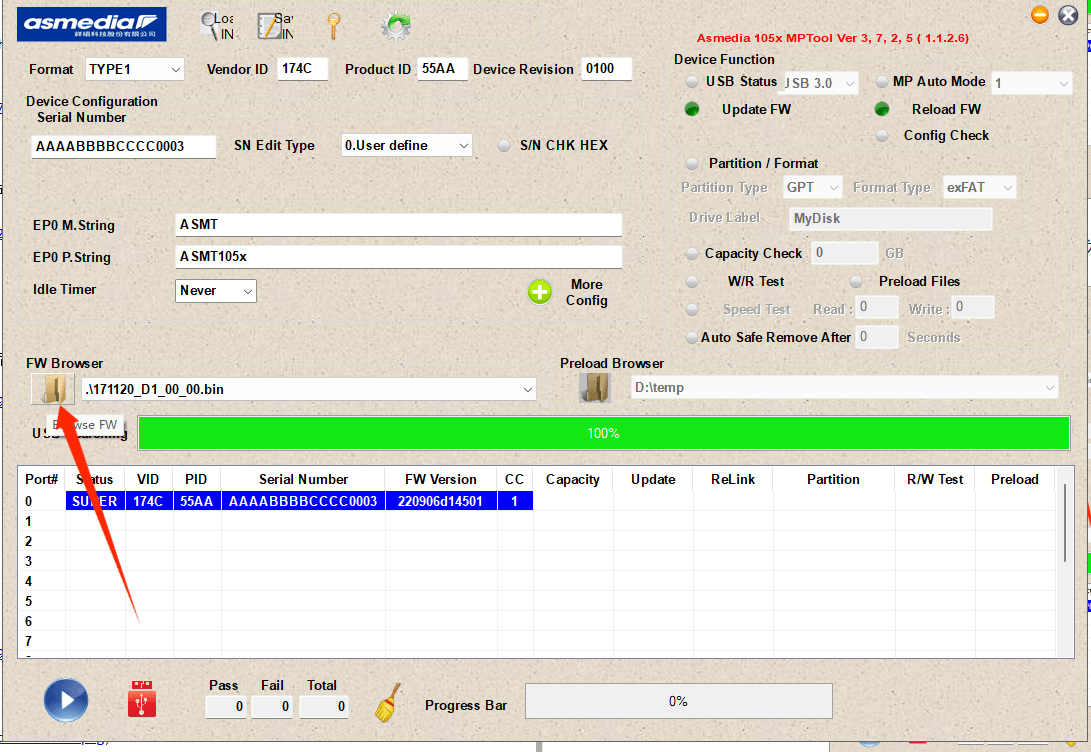Click the Capacity column header
1091x752 pixels.
573,479
